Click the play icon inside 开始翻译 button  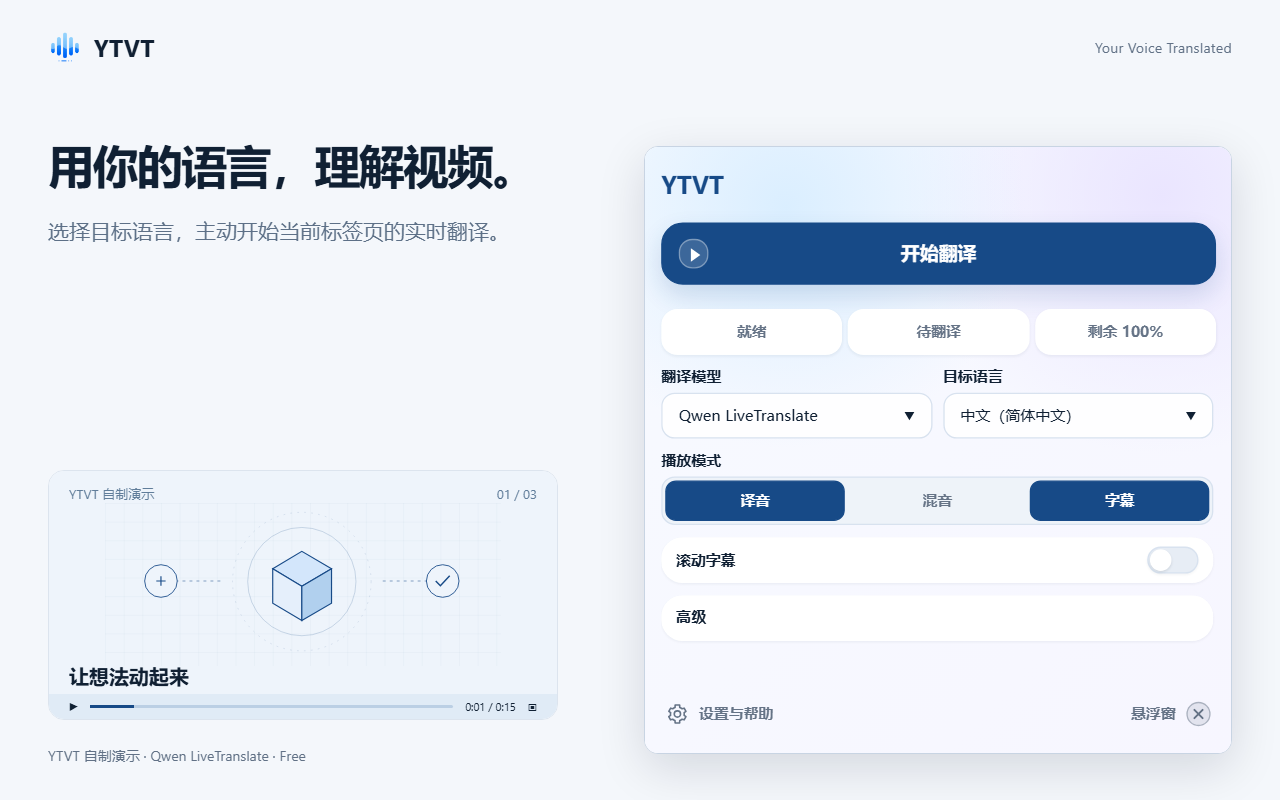point(694,254)
